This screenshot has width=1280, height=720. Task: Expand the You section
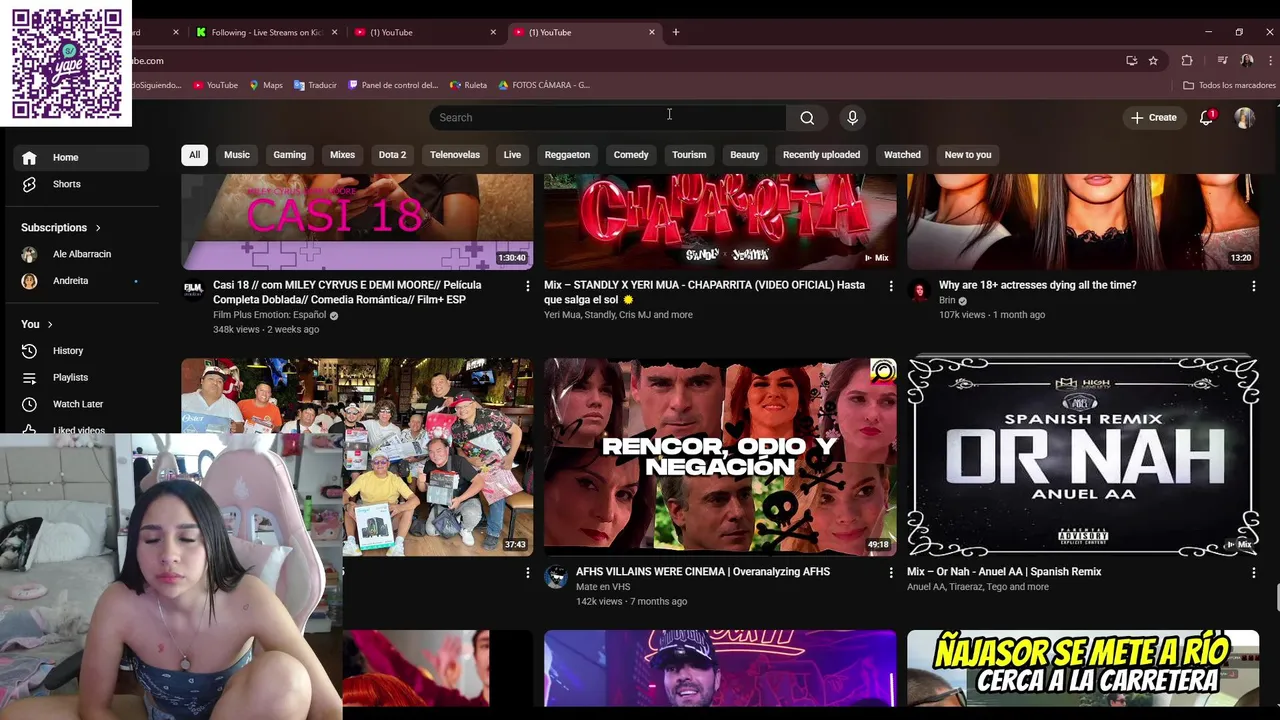click(x=37, y=324)
